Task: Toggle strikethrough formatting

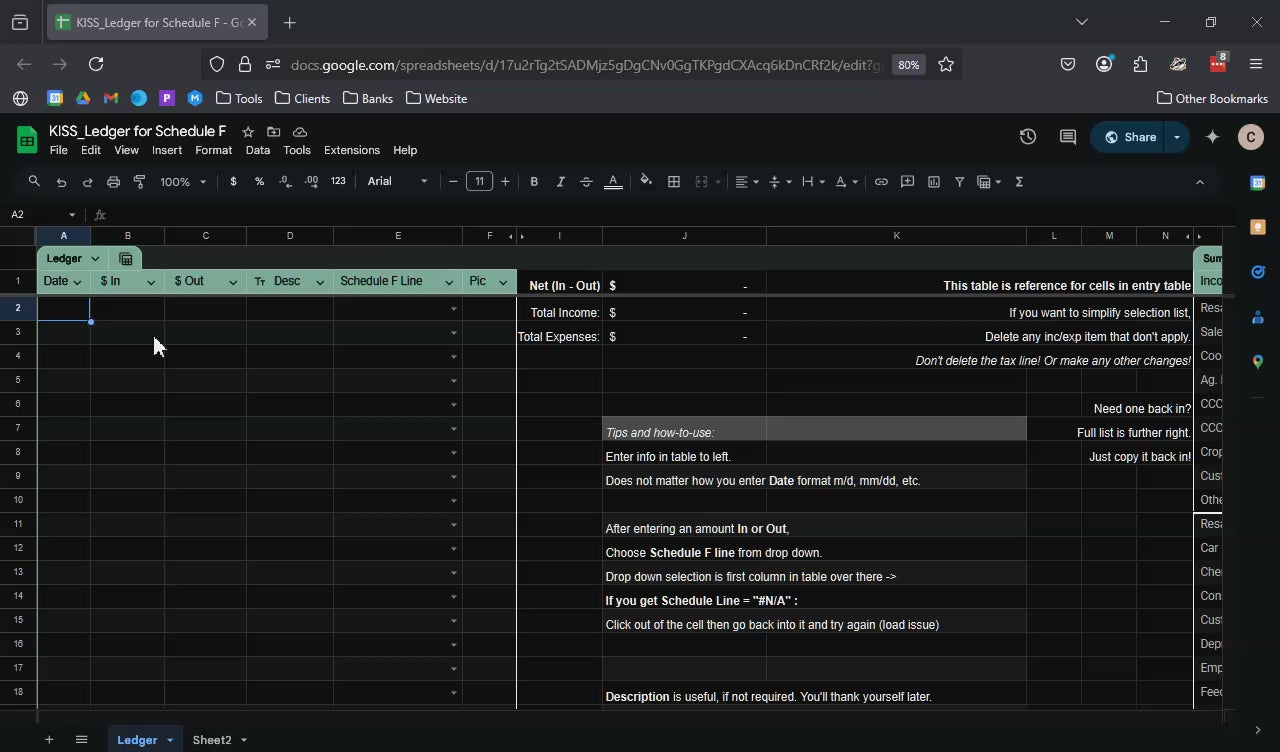Action: 586,182
